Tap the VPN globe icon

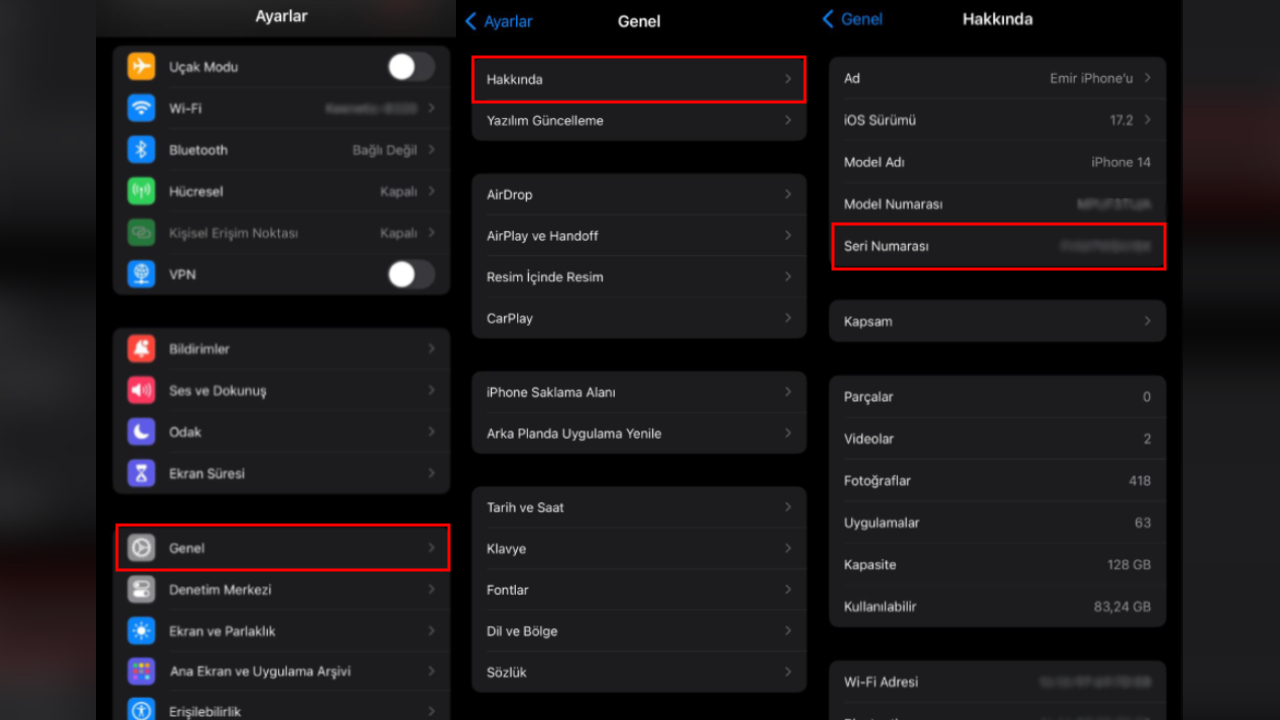point(141,274)
